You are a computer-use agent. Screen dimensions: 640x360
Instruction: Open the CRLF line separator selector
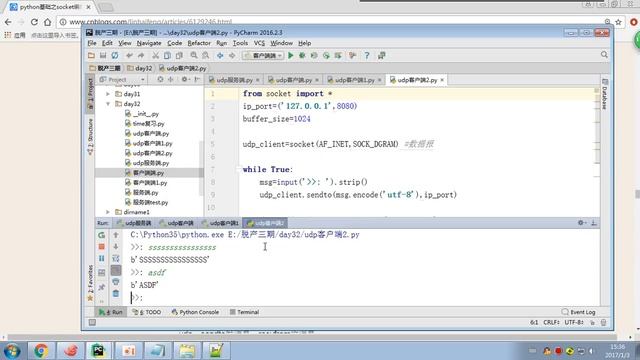tap(551, 322)
